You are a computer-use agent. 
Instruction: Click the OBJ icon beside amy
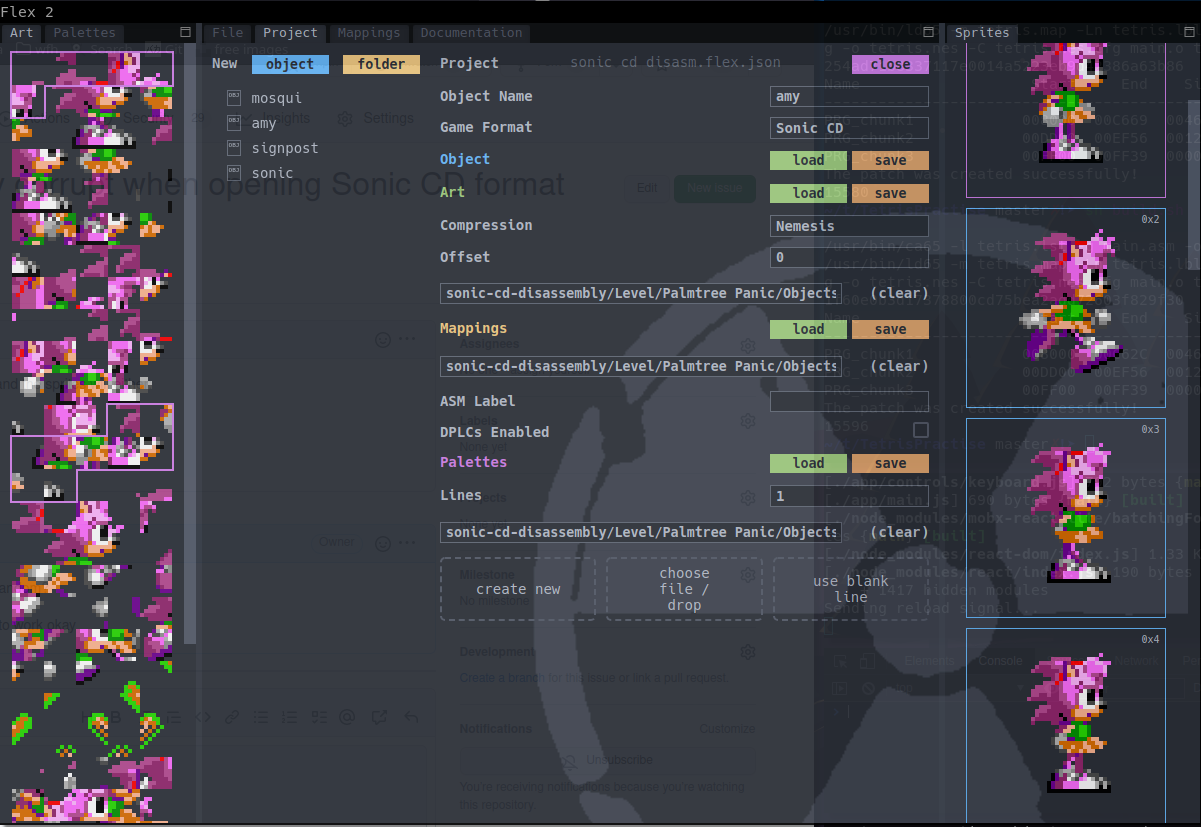point(234,123)
